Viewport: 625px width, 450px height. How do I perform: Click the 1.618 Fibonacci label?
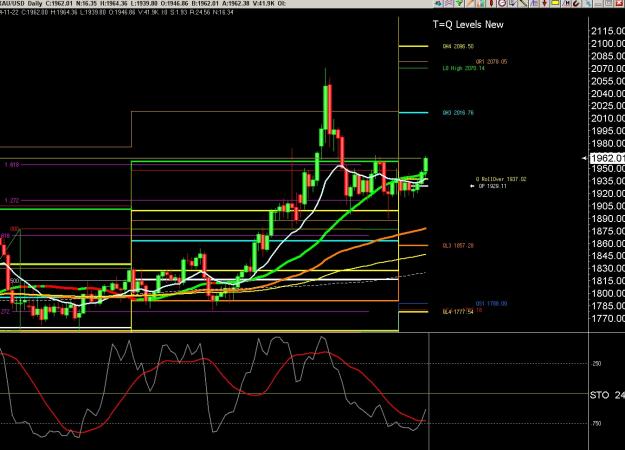click(12, 165)
